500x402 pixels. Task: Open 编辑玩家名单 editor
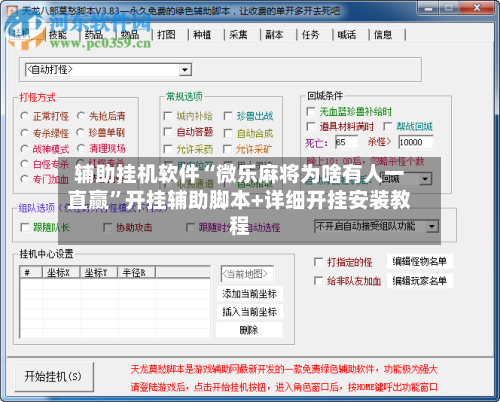419,281
